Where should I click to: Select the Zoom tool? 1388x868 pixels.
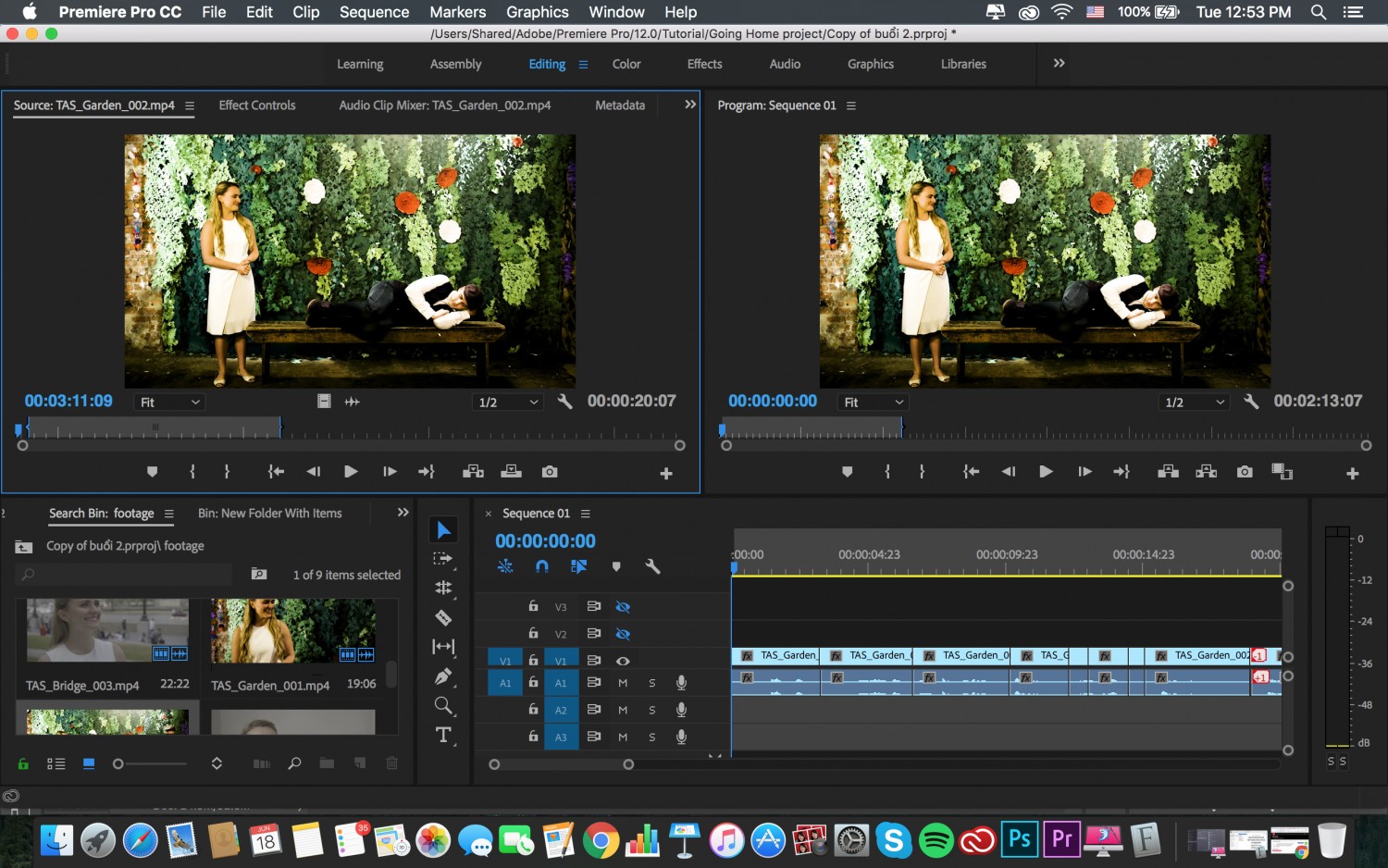pos(443,706)
